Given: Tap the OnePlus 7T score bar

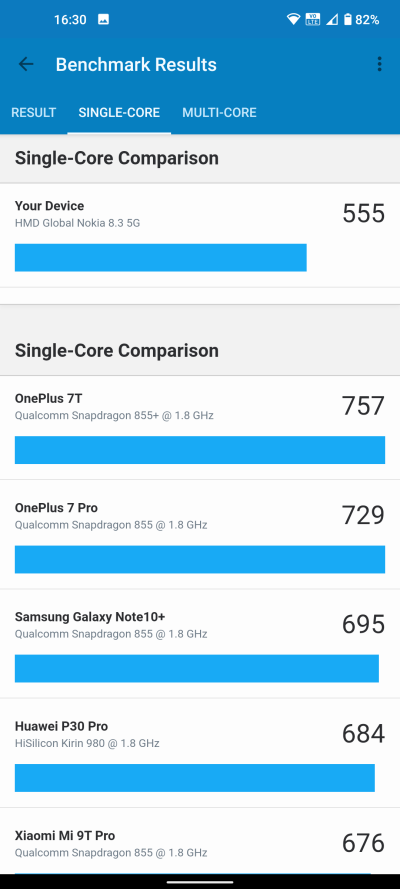Looking at the screenshot, I should (200, 450).
